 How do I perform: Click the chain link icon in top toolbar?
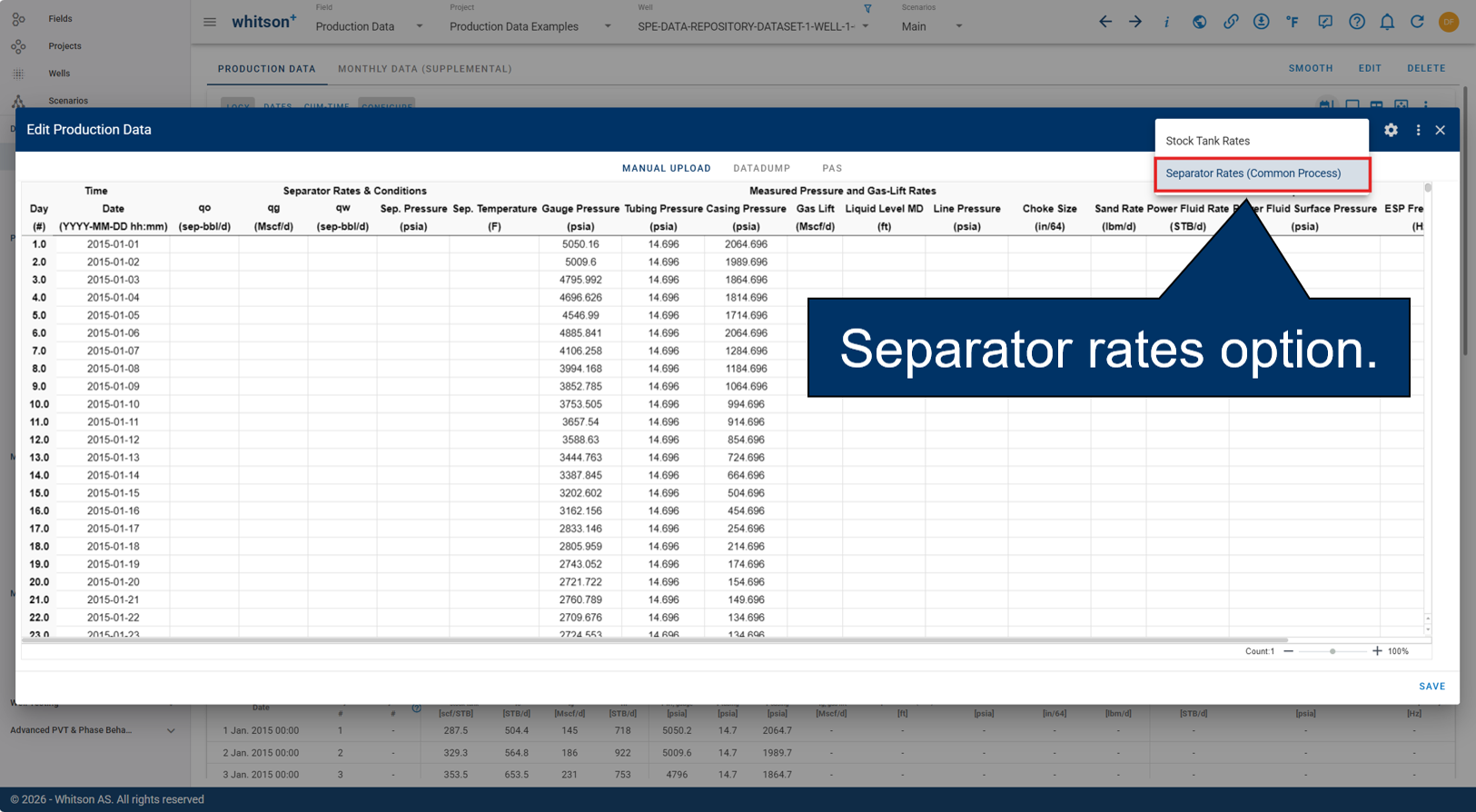tap(1231, 22)
